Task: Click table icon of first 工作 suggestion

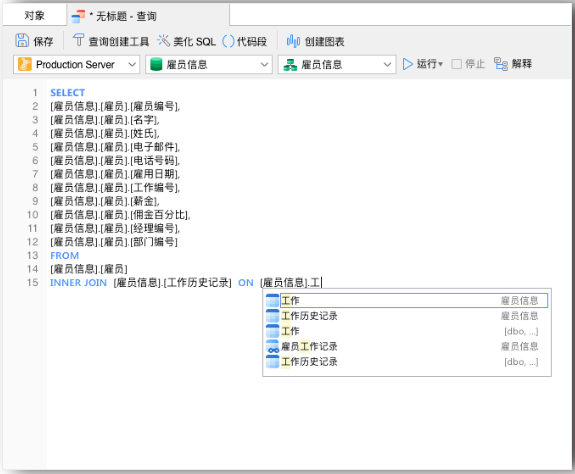Action: 272,301
